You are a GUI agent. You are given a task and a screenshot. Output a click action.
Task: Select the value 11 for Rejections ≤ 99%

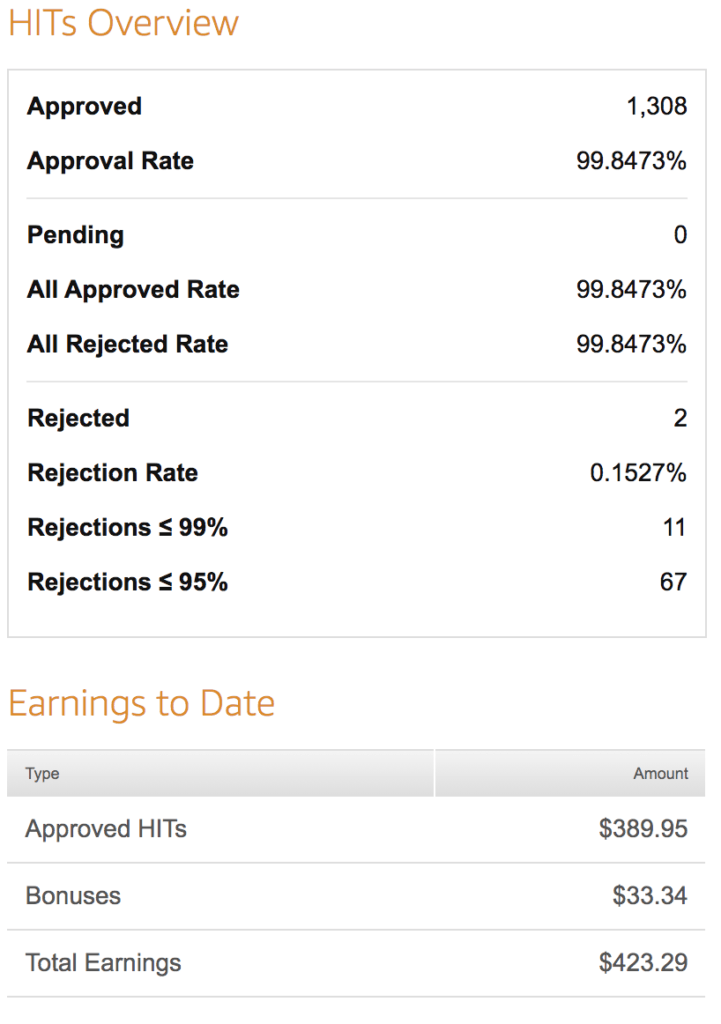[675, 528]
